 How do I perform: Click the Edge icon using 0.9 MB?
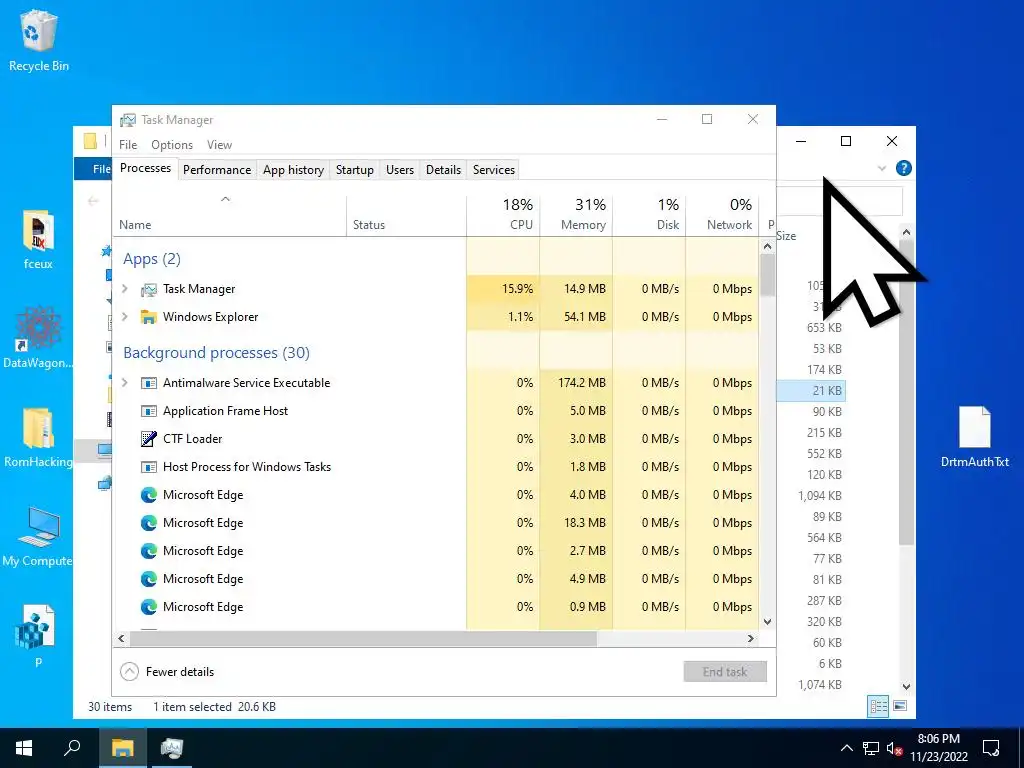click(x=149, y=607)
